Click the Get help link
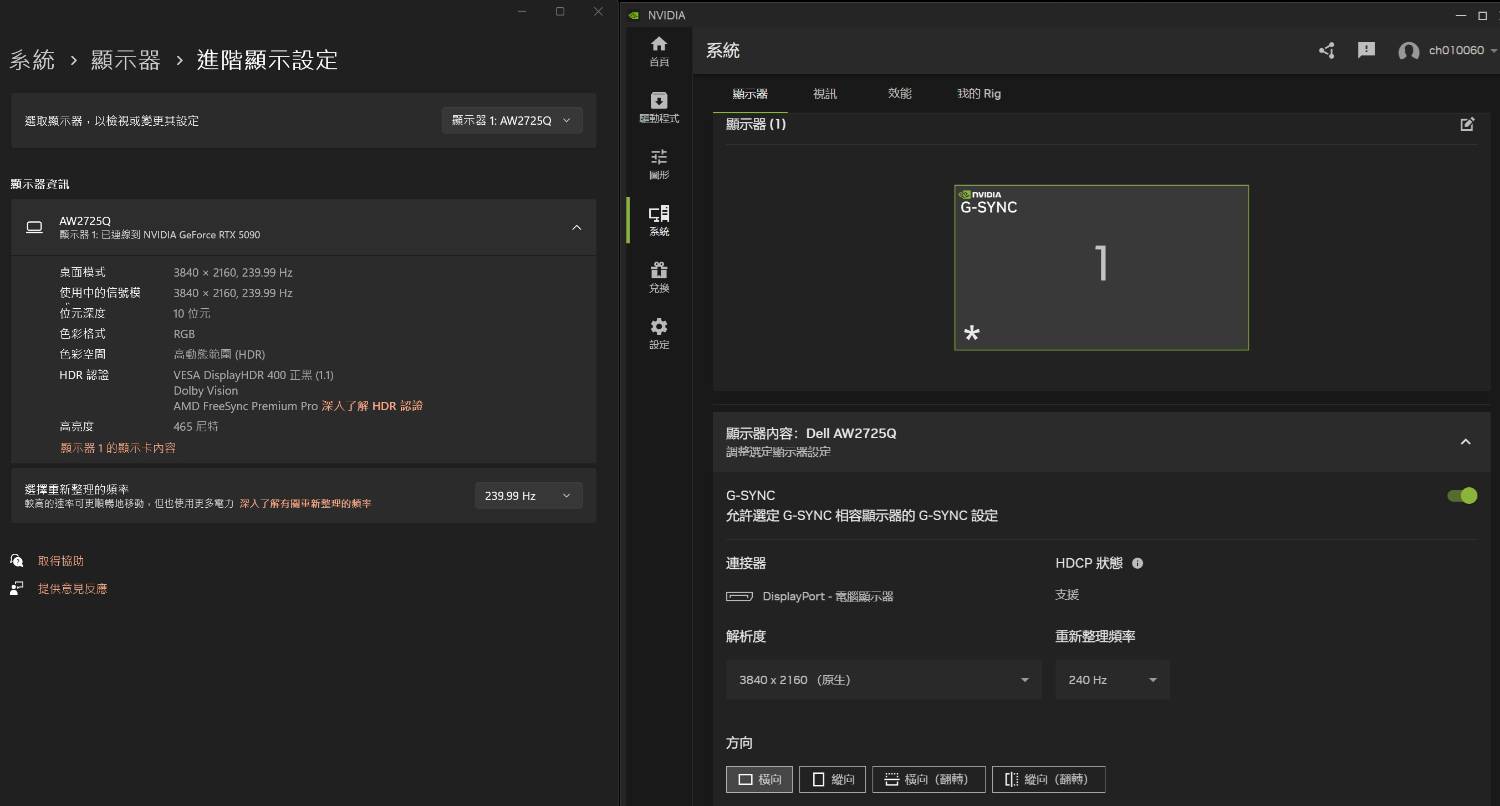Screen dimensions: 1500x806 pyautogui.click(x=61, y=561)
